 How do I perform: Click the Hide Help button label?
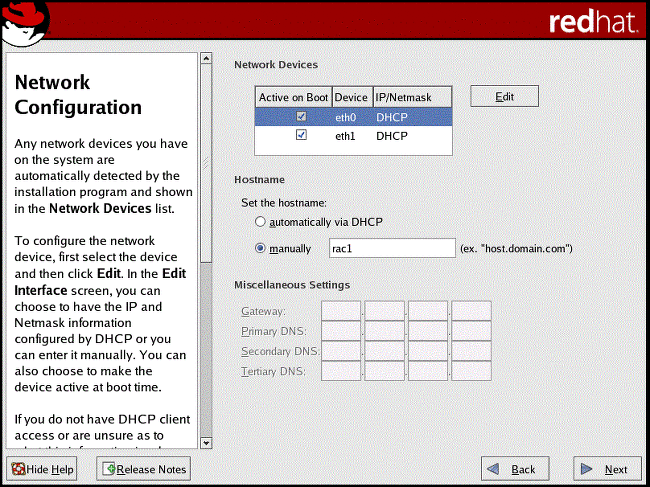click(50, 469)
